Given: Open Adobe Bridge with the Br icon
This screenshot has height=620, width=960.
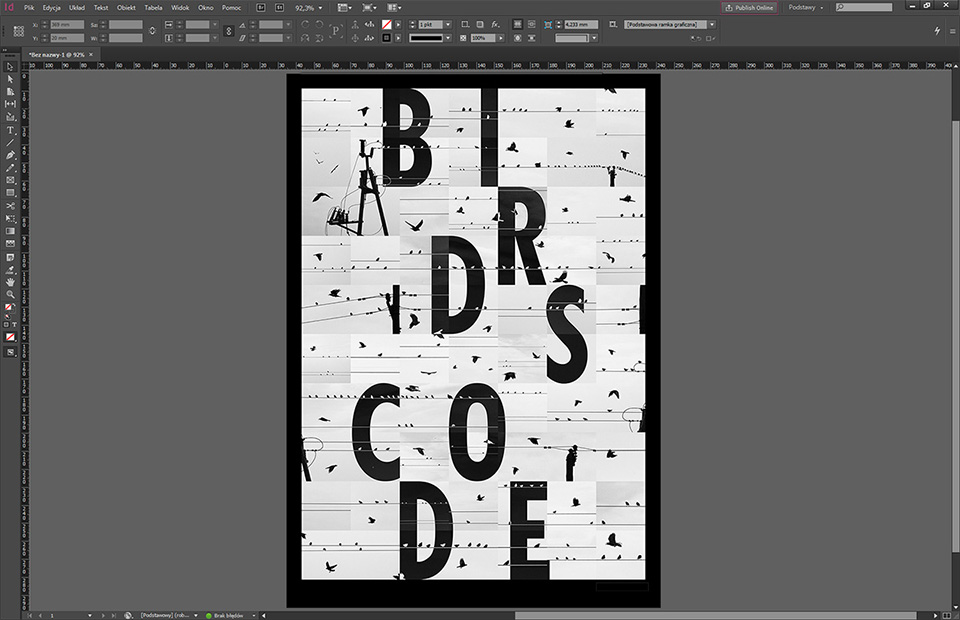Looking at the screenshot, I should (x=262, y=7).
